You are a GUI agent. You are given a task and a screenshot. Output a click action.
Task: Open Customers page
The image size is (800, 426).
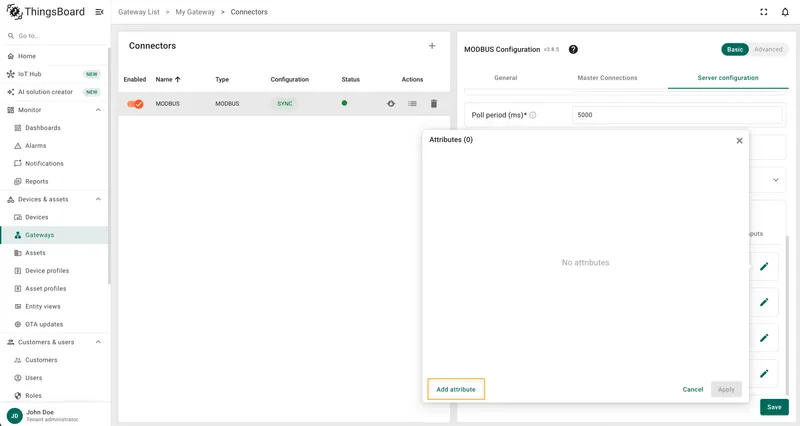[54, 360]
